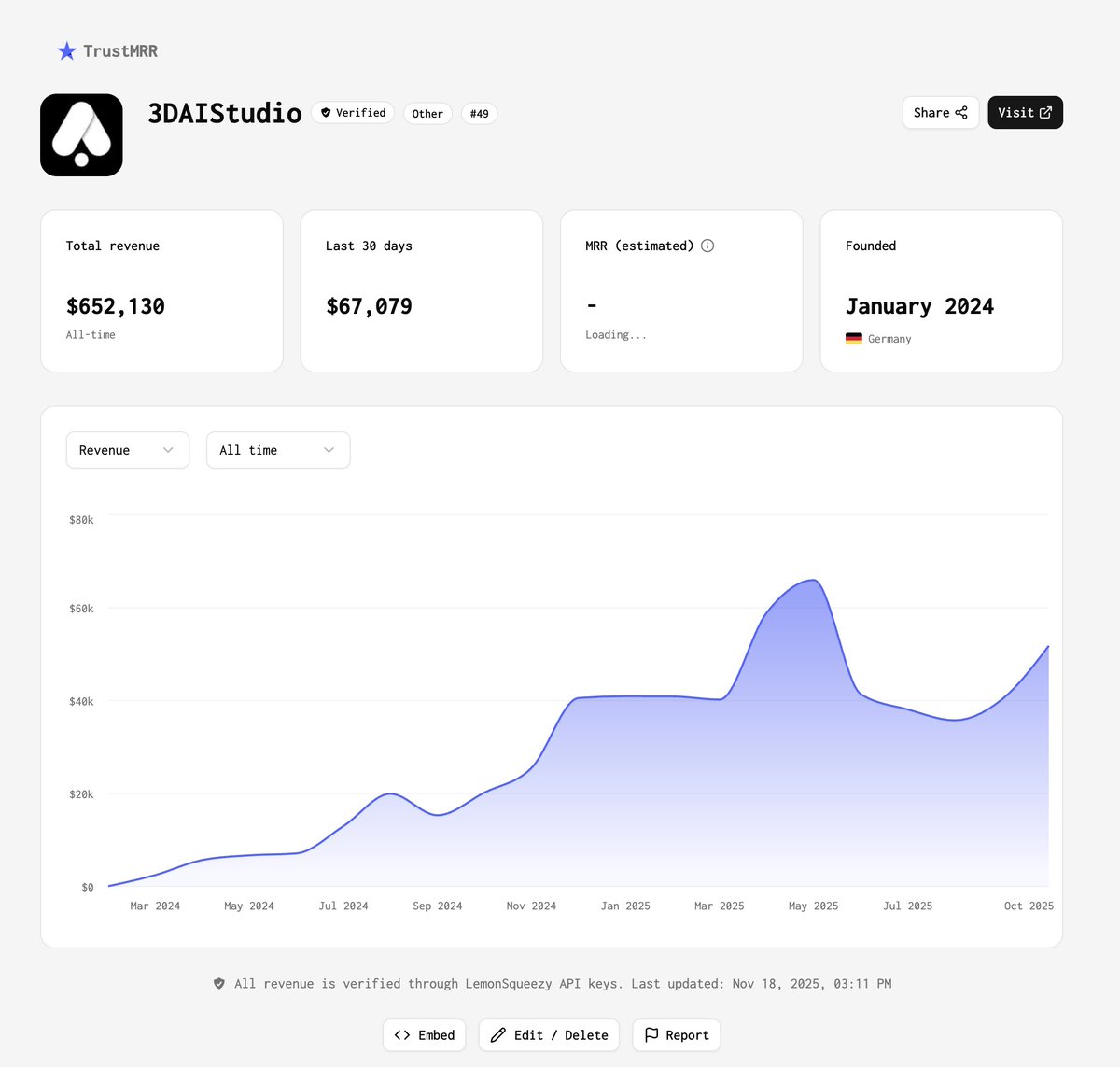The image size is (1120, 1067).
Task: Click the $20k y-axis label
Action: point(81,794)
